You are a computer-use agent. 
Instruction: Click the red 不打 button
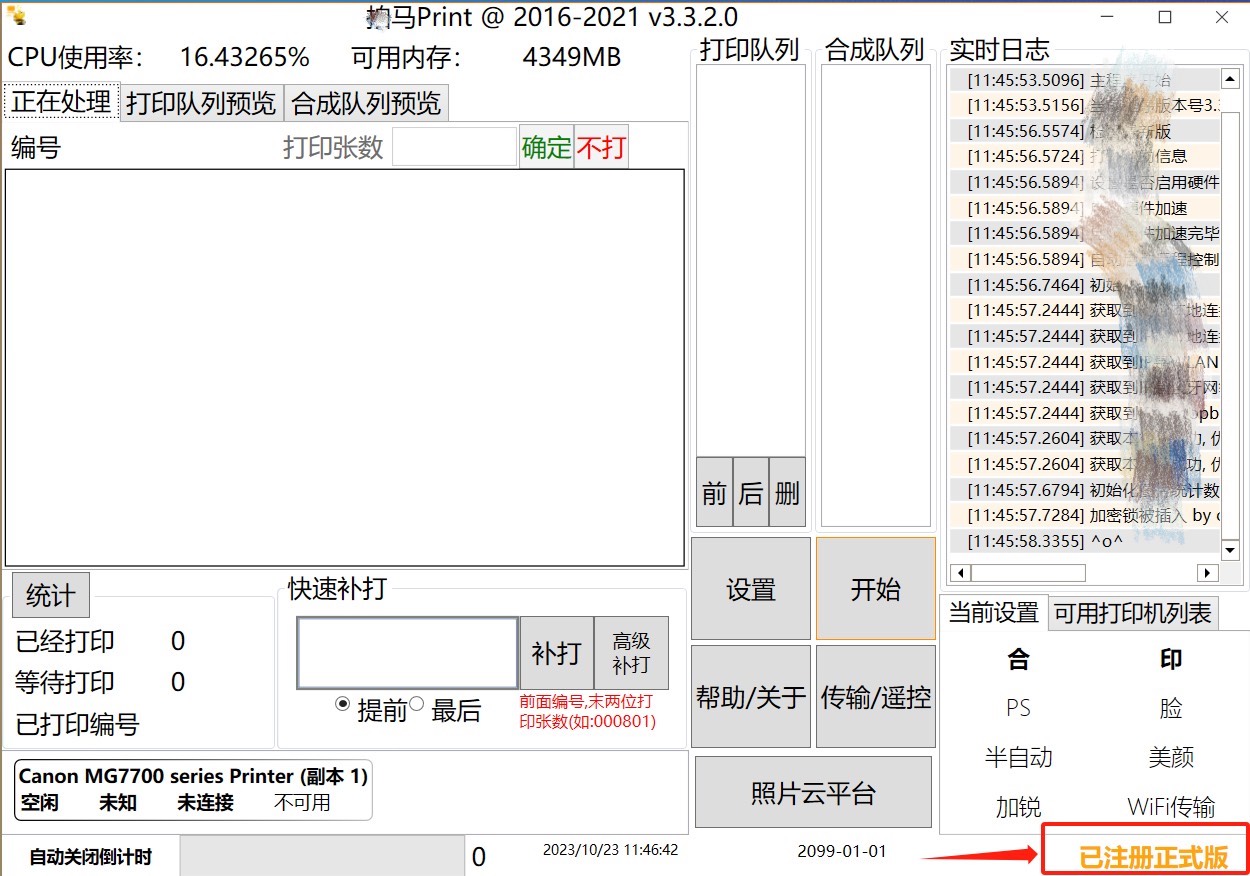[601, 148]
